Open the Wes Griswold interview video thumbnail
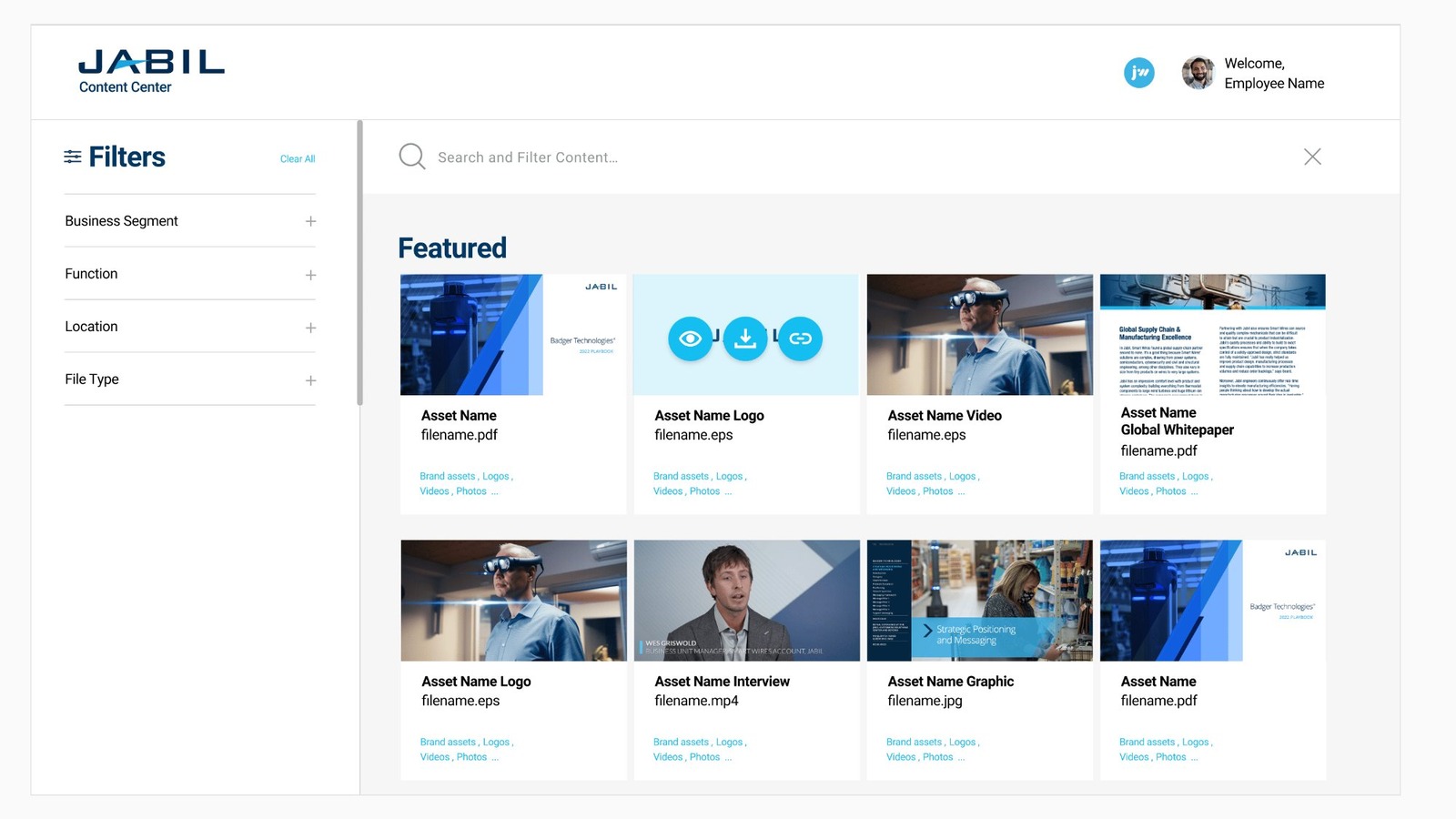 coord(746,601)
